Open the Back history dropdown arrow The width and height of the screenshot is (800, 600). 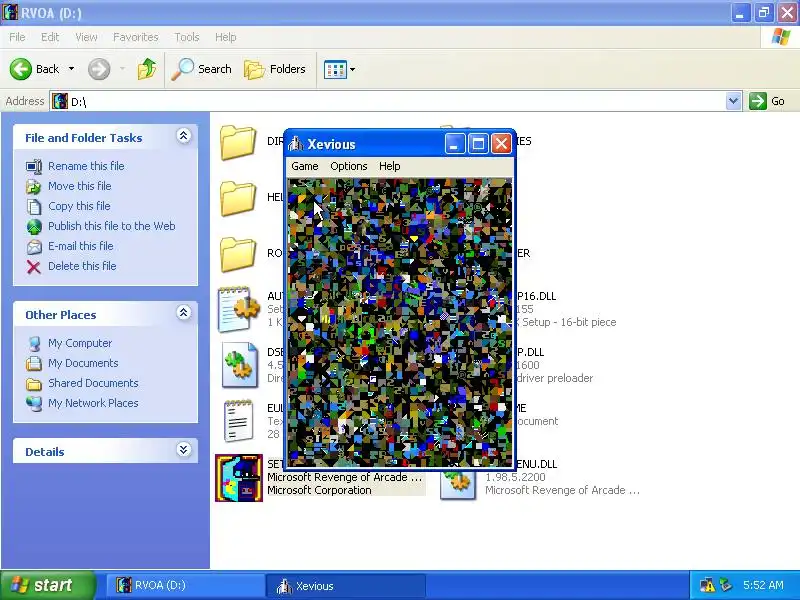(71, 69)
